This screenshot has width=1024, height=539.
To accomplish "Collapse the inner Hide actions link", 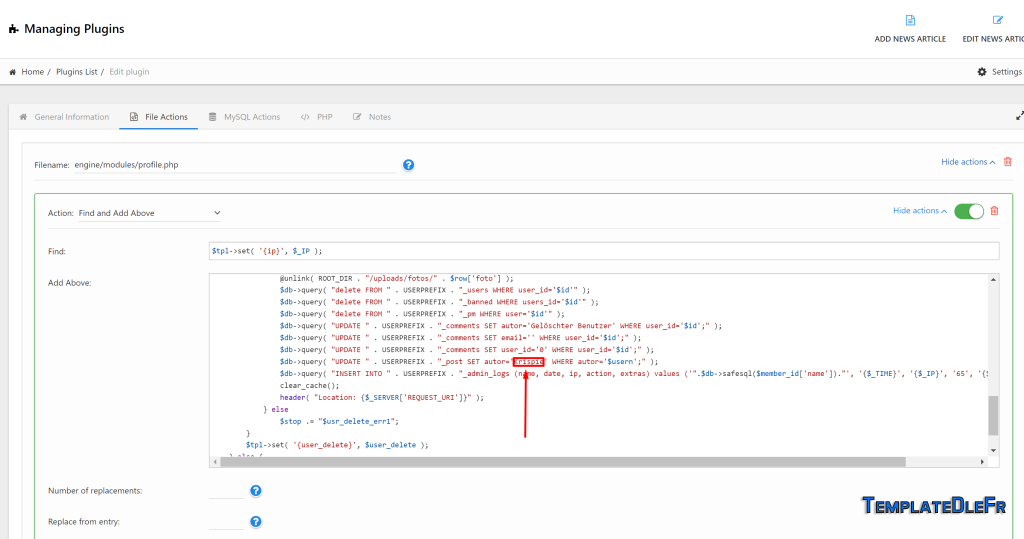I will (919, 211).
